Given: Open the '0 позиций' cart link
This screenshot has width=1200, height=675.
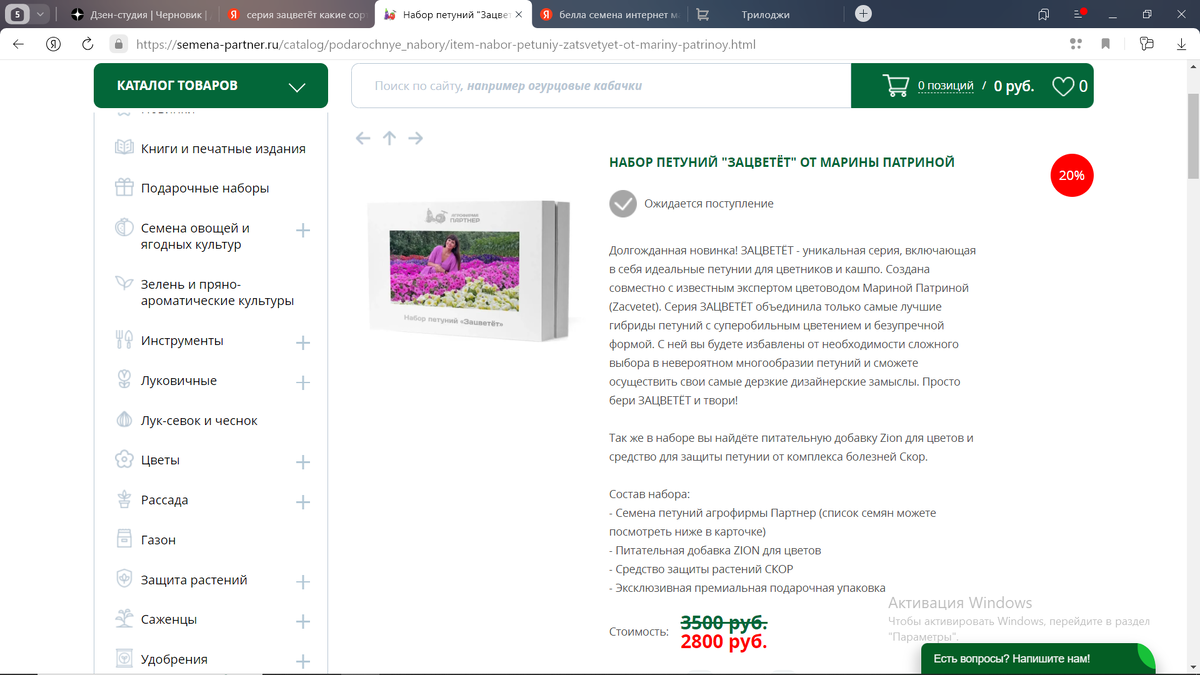Looking at the screenshot, I should tap(946, 86).
